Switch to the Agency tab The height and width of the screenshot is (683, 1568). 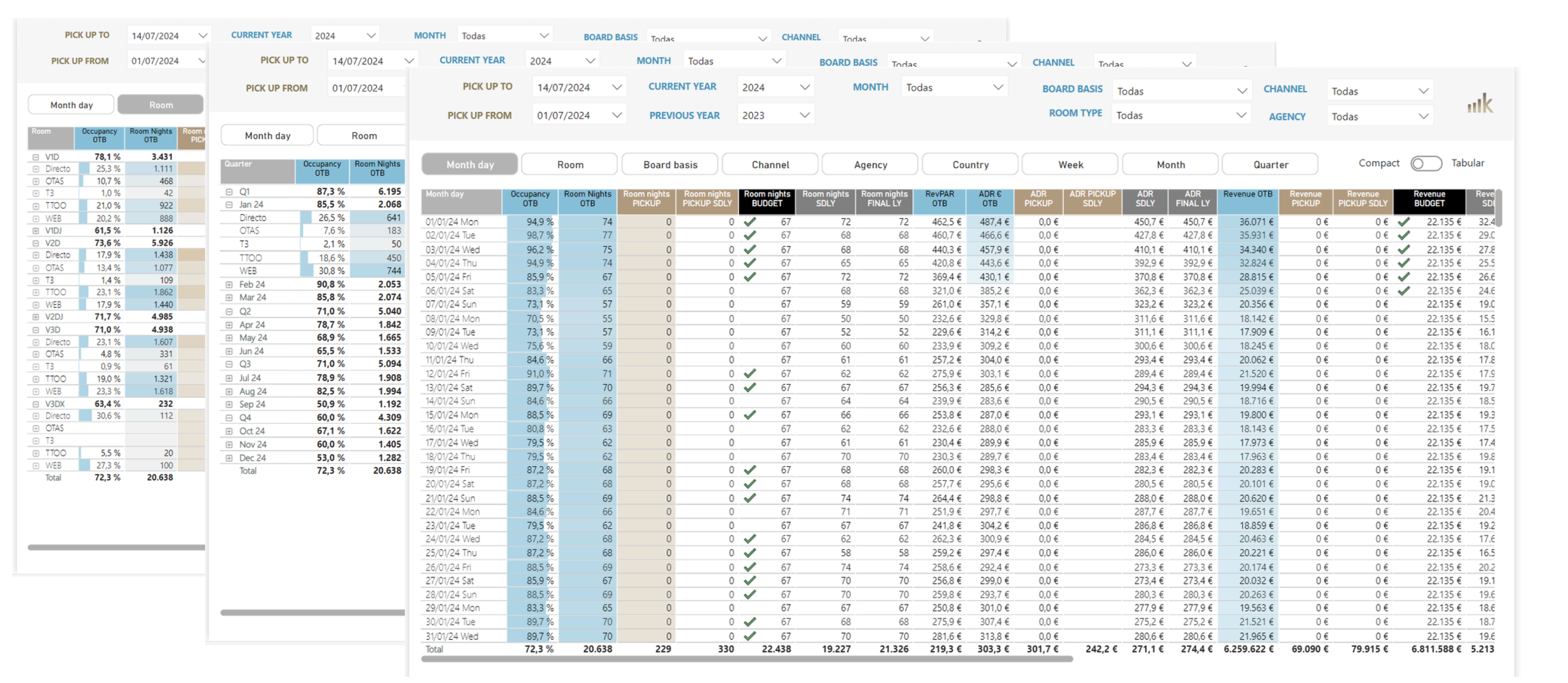(870, 165)
